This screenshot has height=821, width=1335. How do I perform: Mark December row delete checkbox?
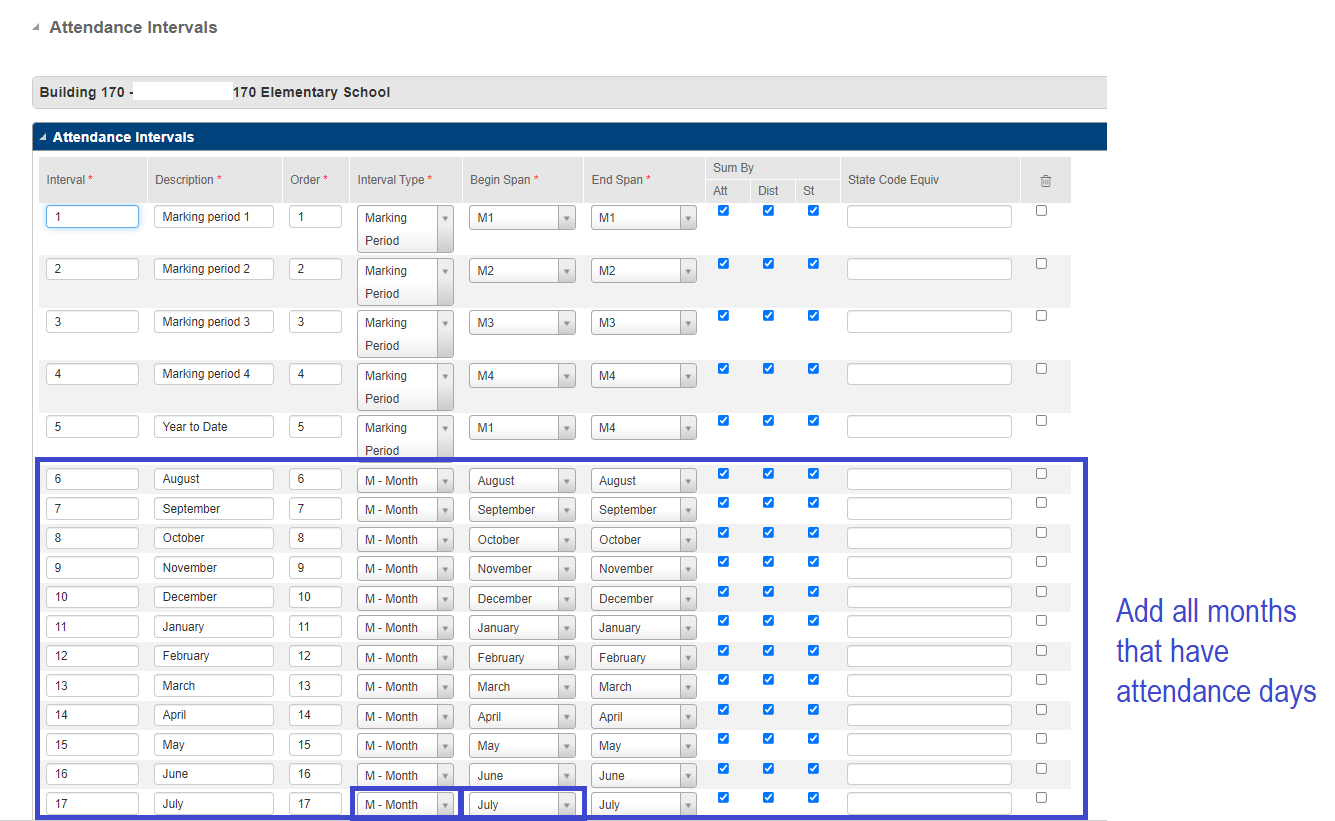[x=1041, y=592]
